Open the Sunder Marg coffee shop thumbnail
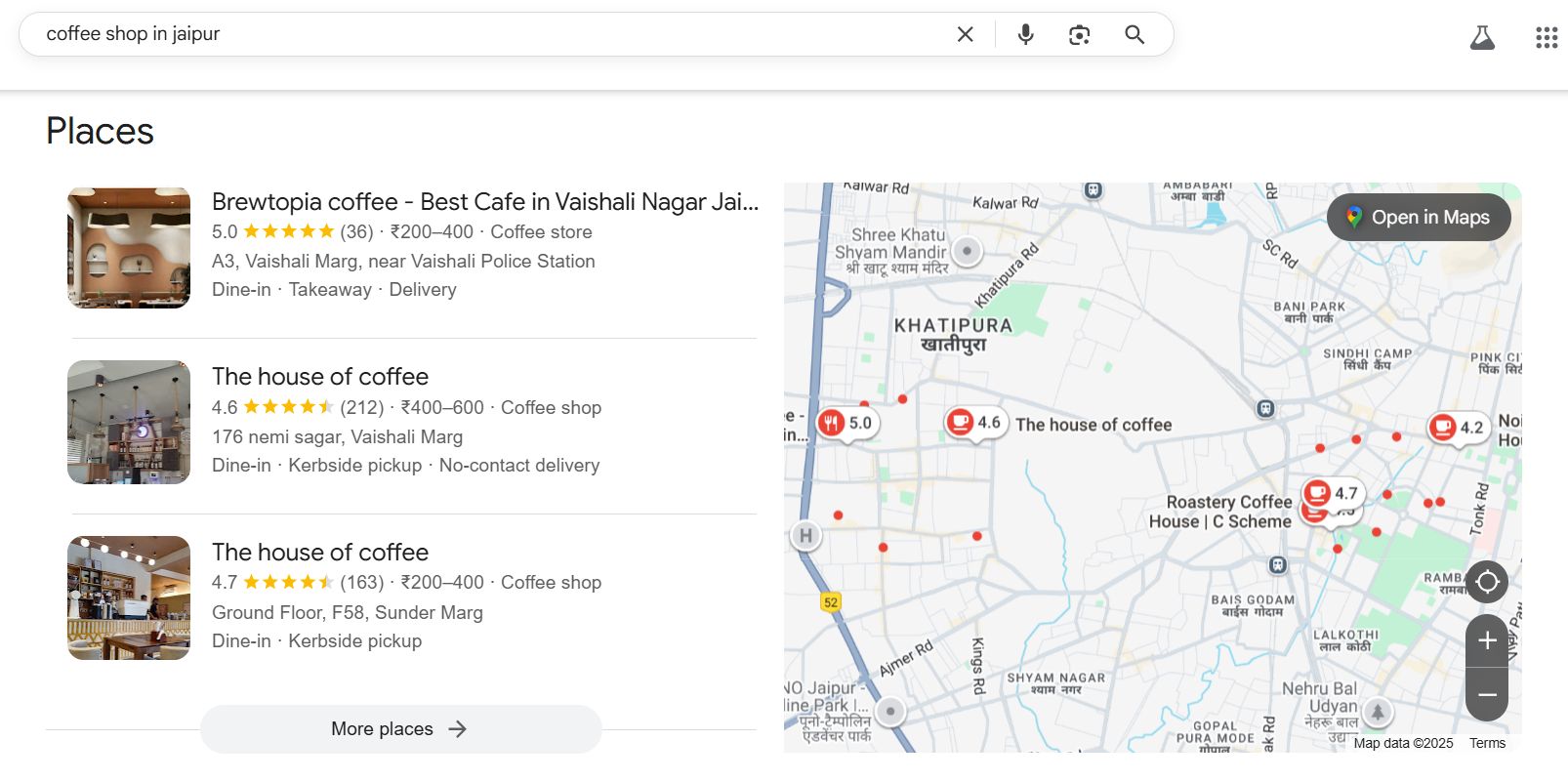This screenshot has width=1568, height=782. (129, 597)
